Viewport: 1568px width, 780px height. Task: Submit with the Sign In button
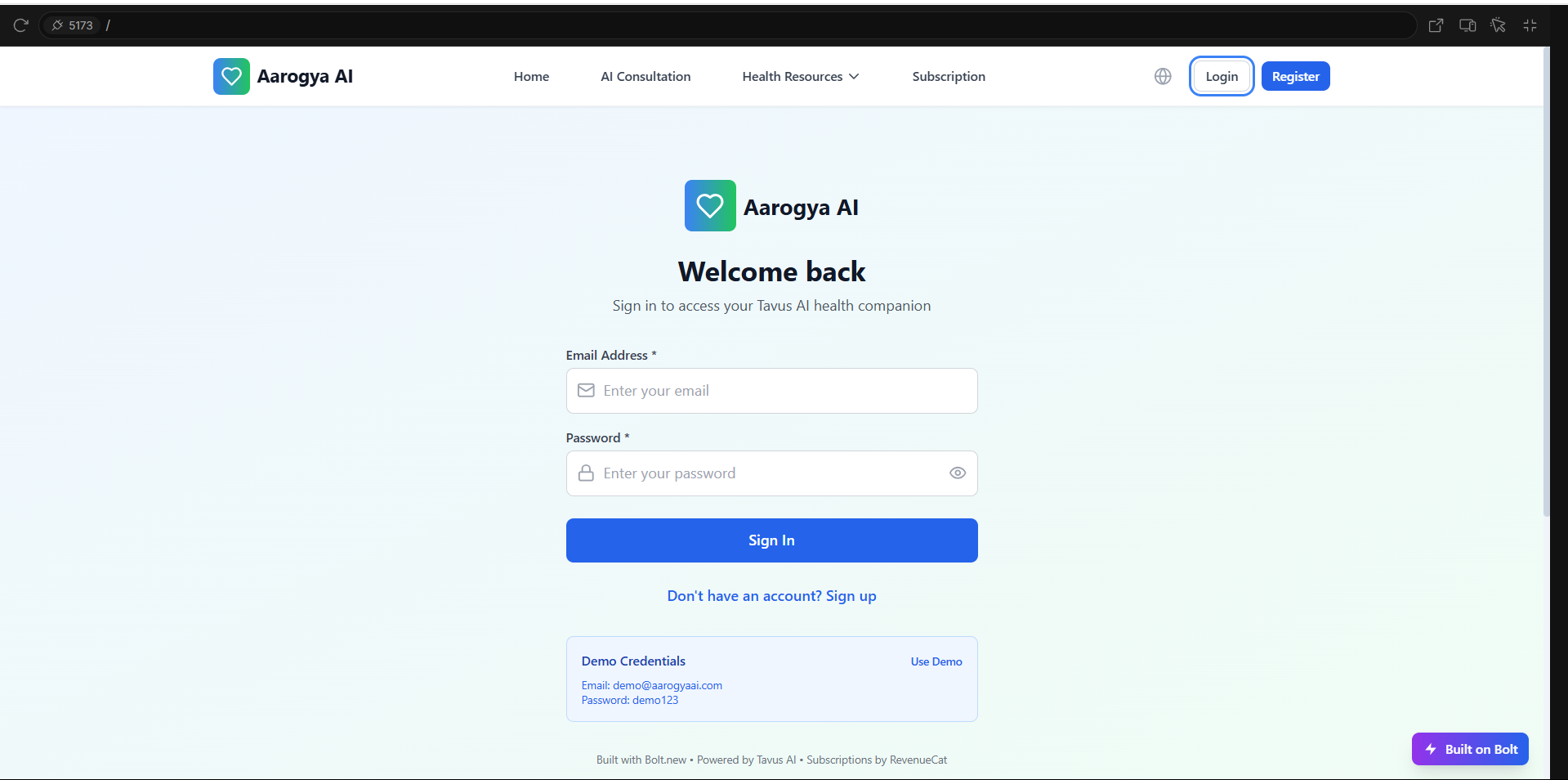tap(771, 540)
